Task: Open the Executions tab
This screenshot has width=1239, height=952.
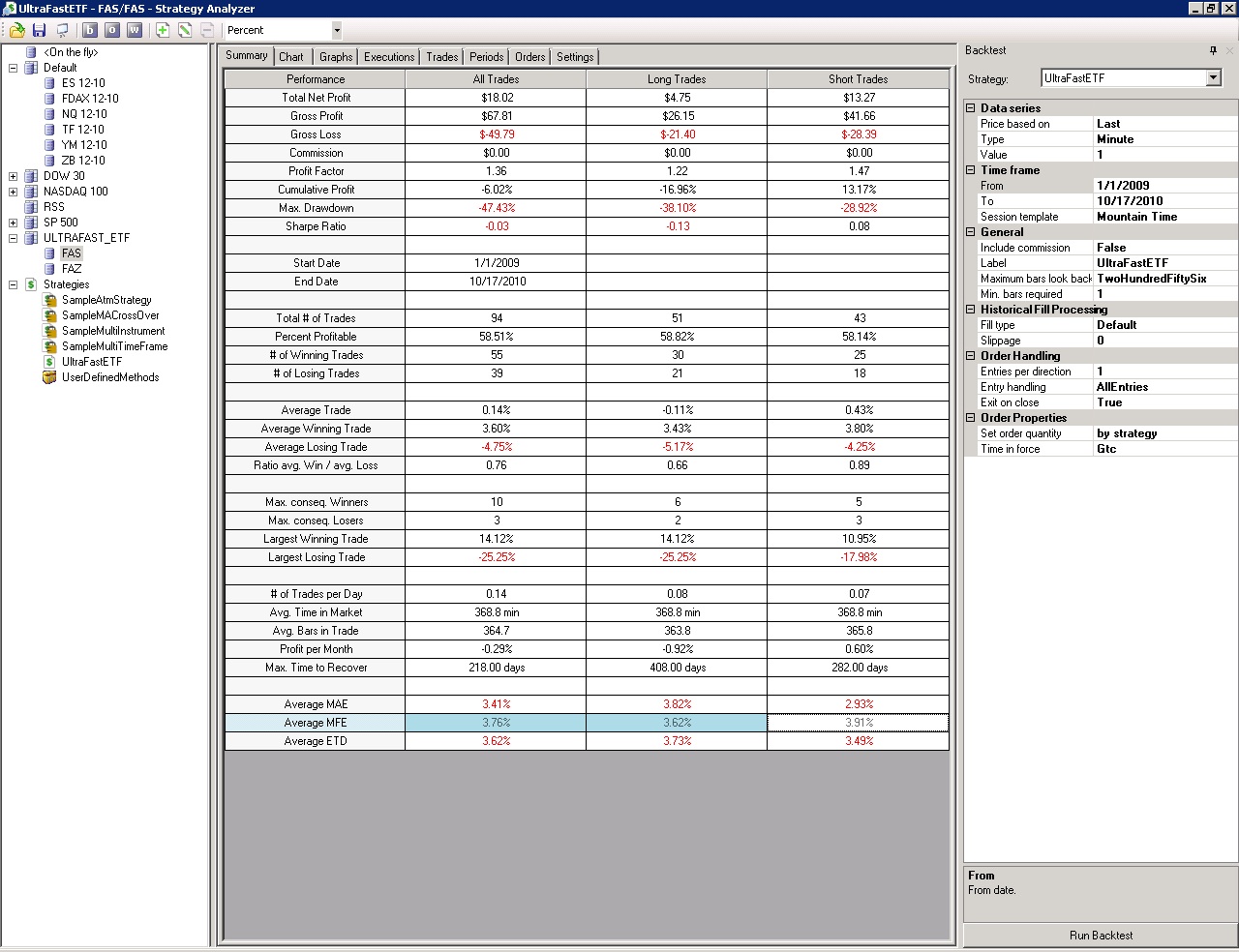Action: point(389,57)
